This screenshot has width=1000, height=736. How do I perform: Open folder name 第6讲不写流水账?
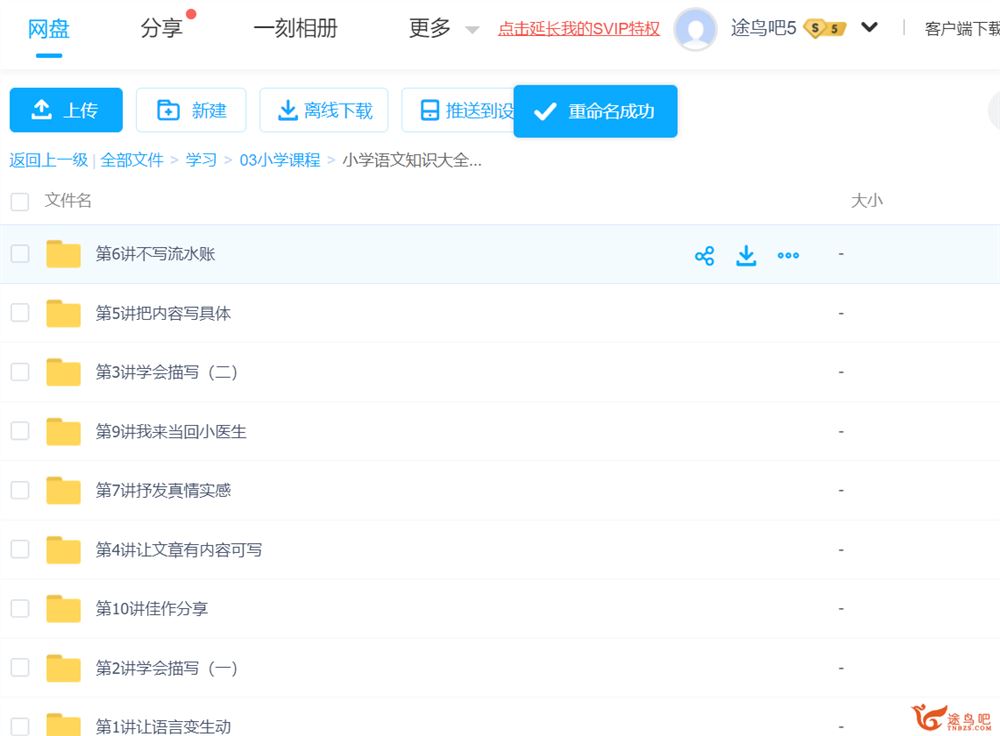[x=156, y=254]
